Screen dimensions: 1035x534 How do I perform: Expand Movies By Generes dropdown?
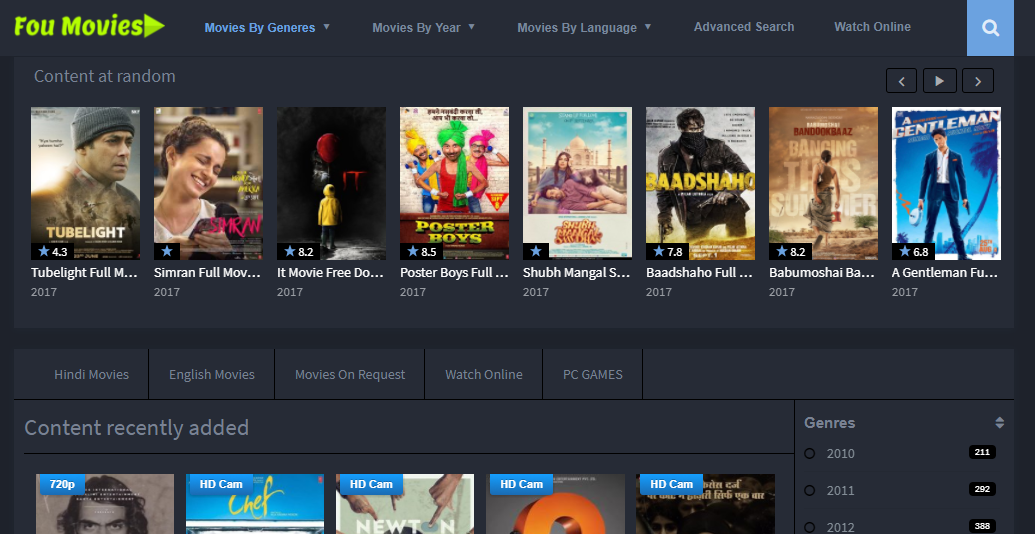267,28
